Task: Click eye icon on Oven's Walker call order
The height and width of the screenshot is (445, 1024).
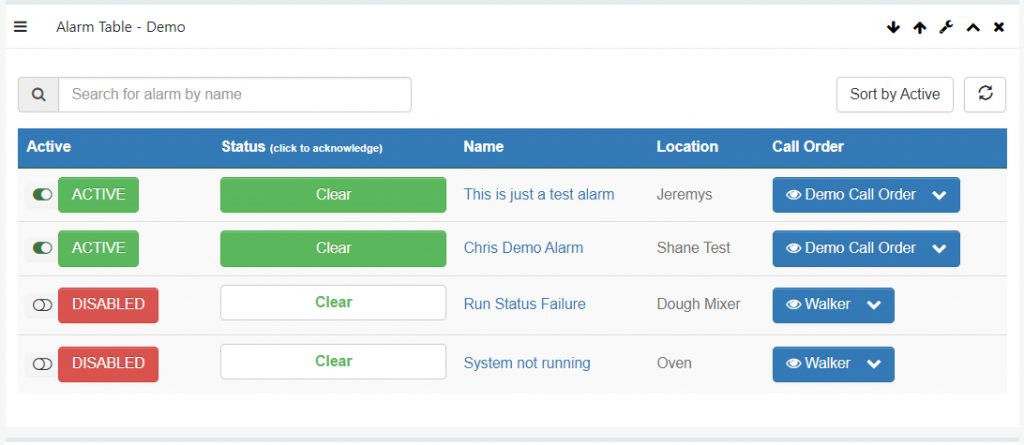Action: [793, 363]
